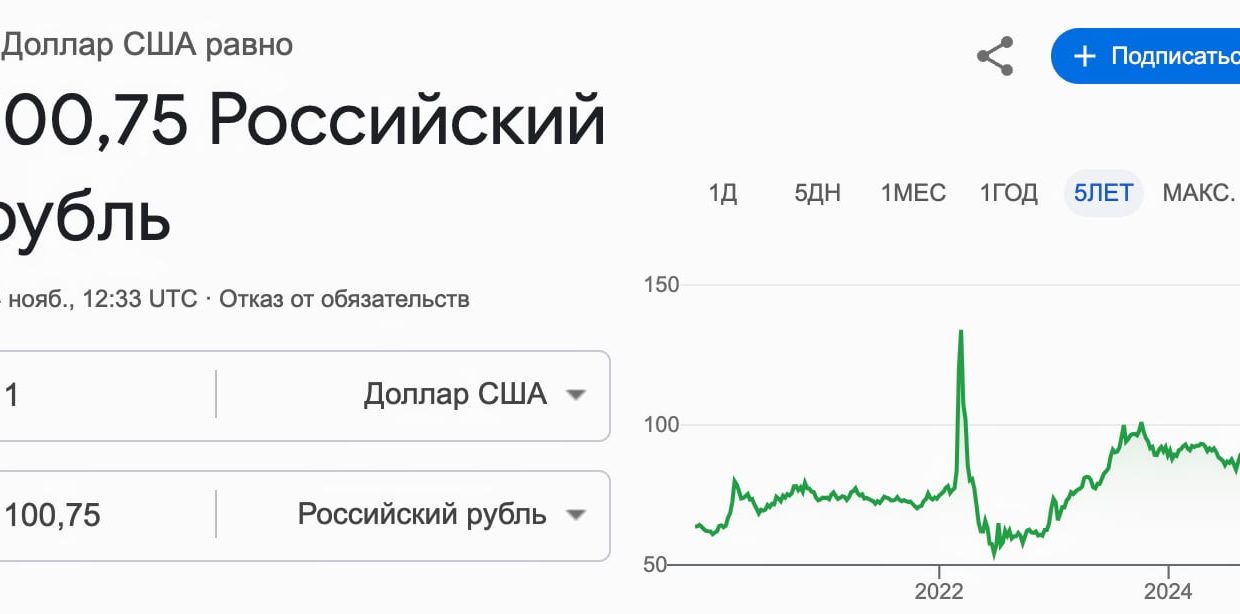Select the 5ДН time range
1240x614 pixels.
(817, 193)
